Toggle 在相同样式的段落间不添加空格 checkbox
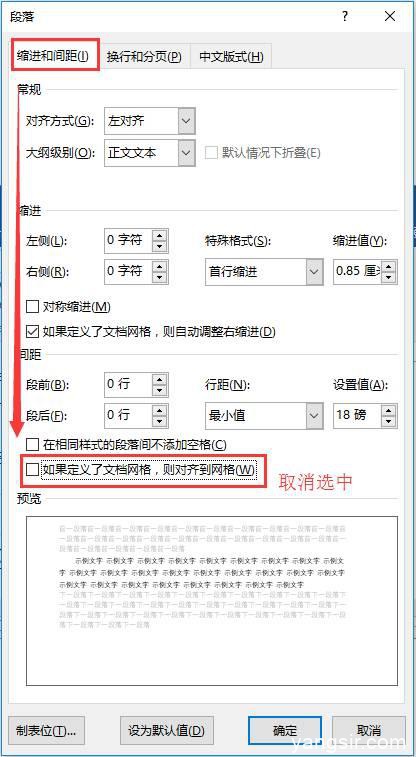 tap(32, 444)
